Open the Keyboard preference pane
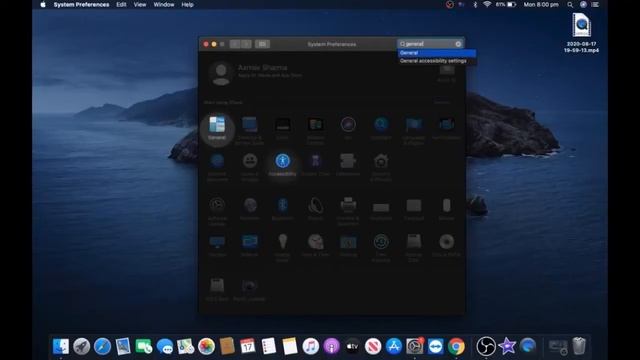Viewport: 640px width, 360px height. pyautogui.click(x=381, y=207)
